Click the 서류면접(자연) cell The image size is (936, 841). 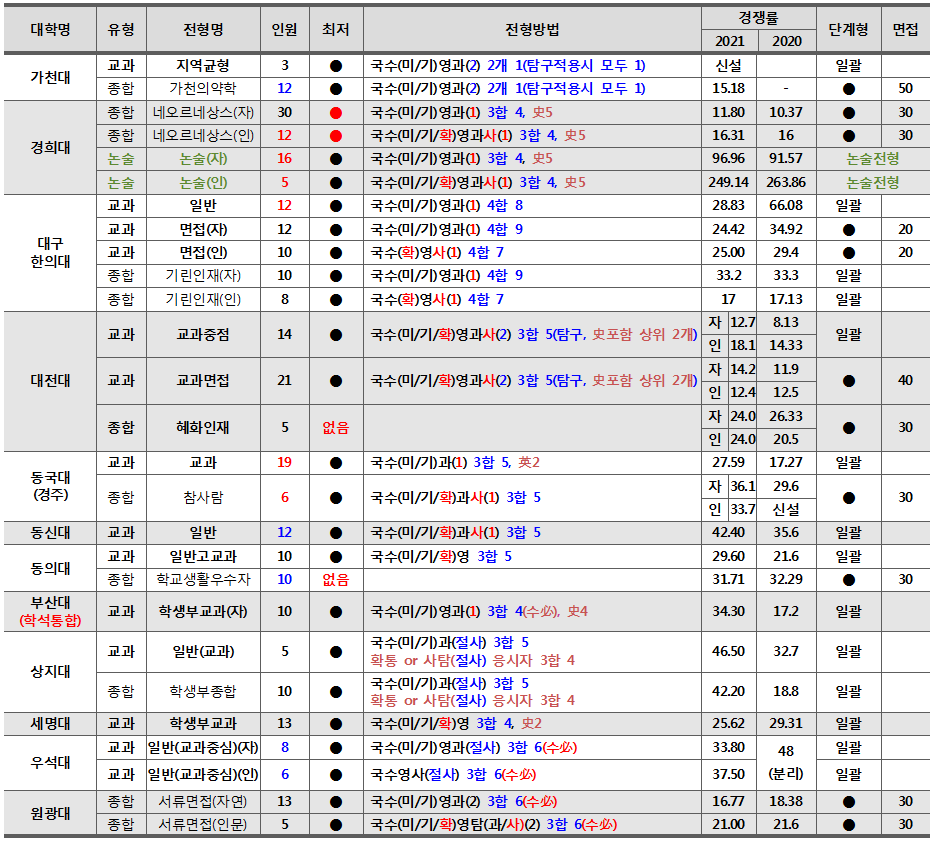203,802
